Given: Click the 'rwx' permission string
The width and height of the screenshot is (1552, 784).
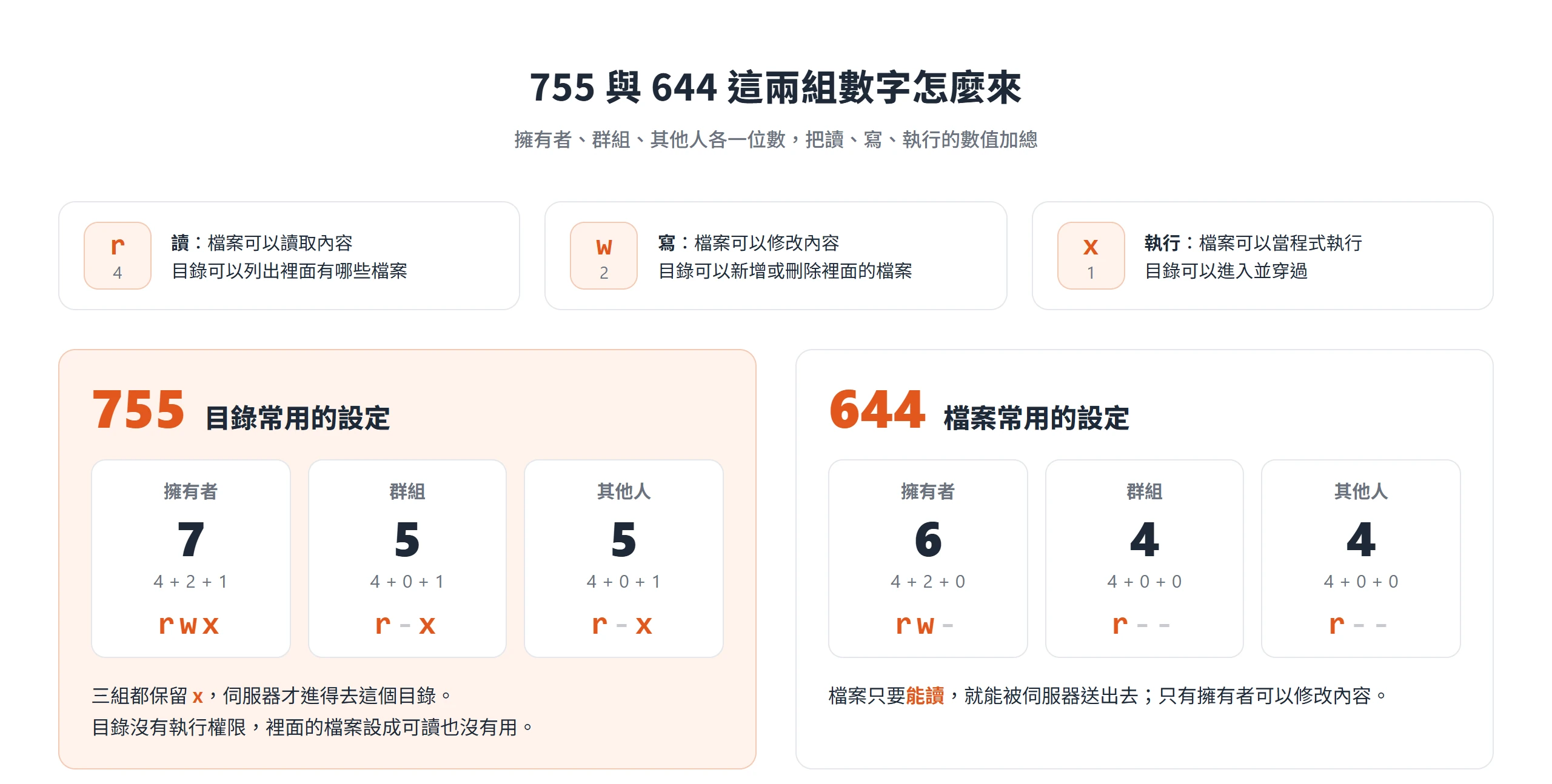Looking at the screenshot, I should pyautogui.click(x=189, y=624).
